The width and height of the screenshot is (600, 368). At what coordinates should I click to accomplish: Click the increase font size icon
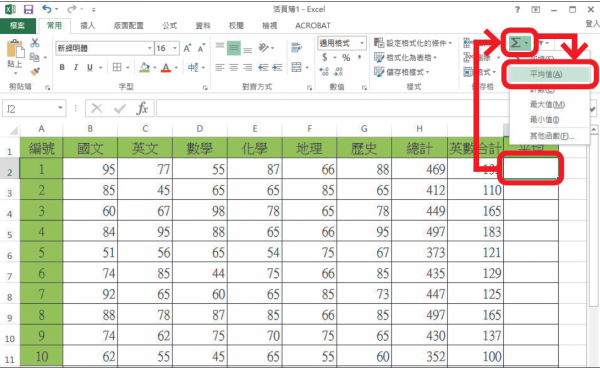click(187, 48)
